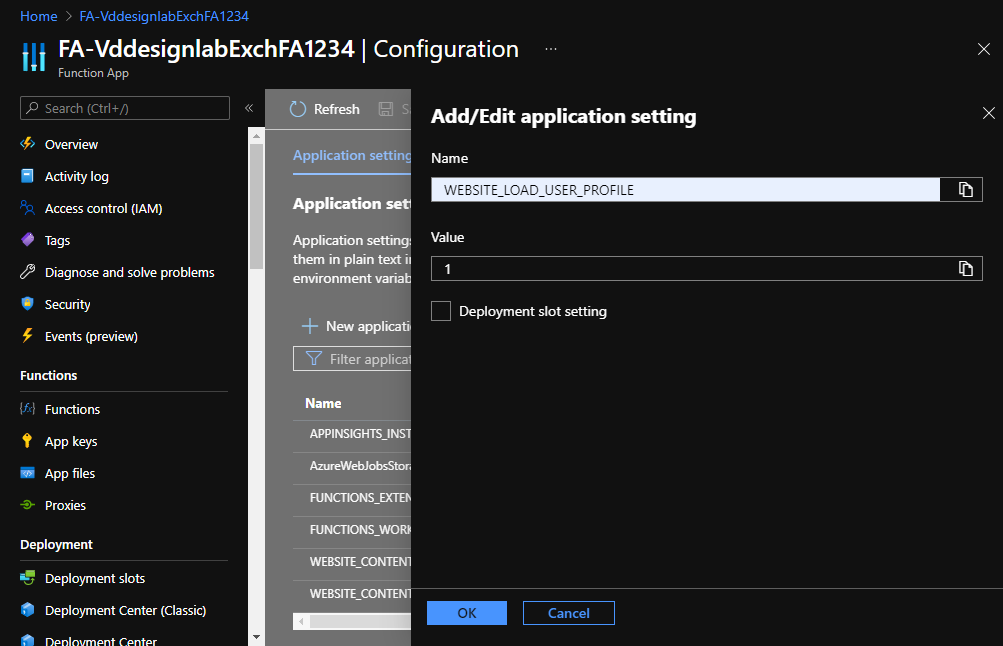This screenshot has height=646, width=1003.
Task: Click the Name input field
Action: point(685,189)
